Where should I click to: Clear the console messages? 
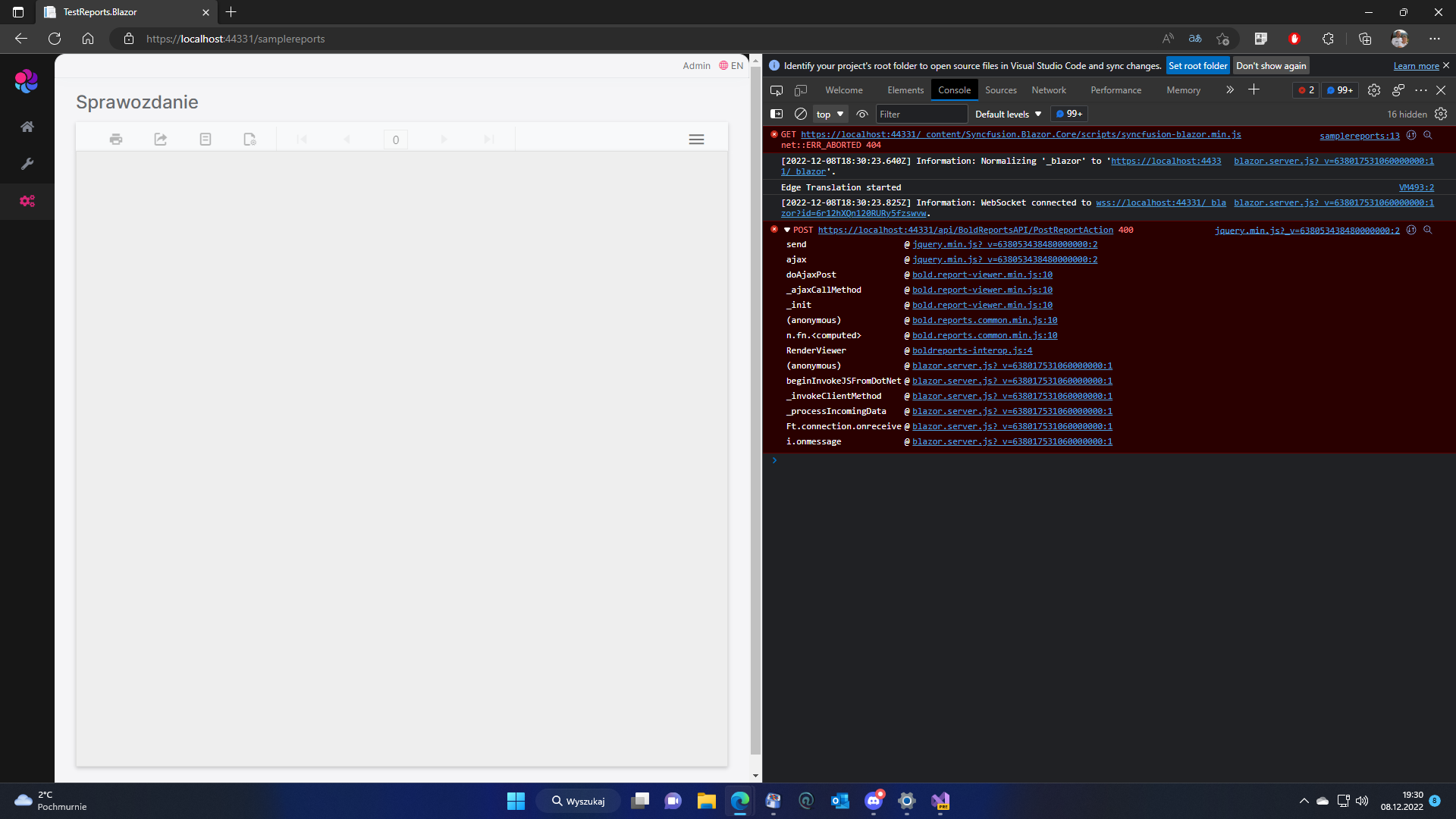801,114
